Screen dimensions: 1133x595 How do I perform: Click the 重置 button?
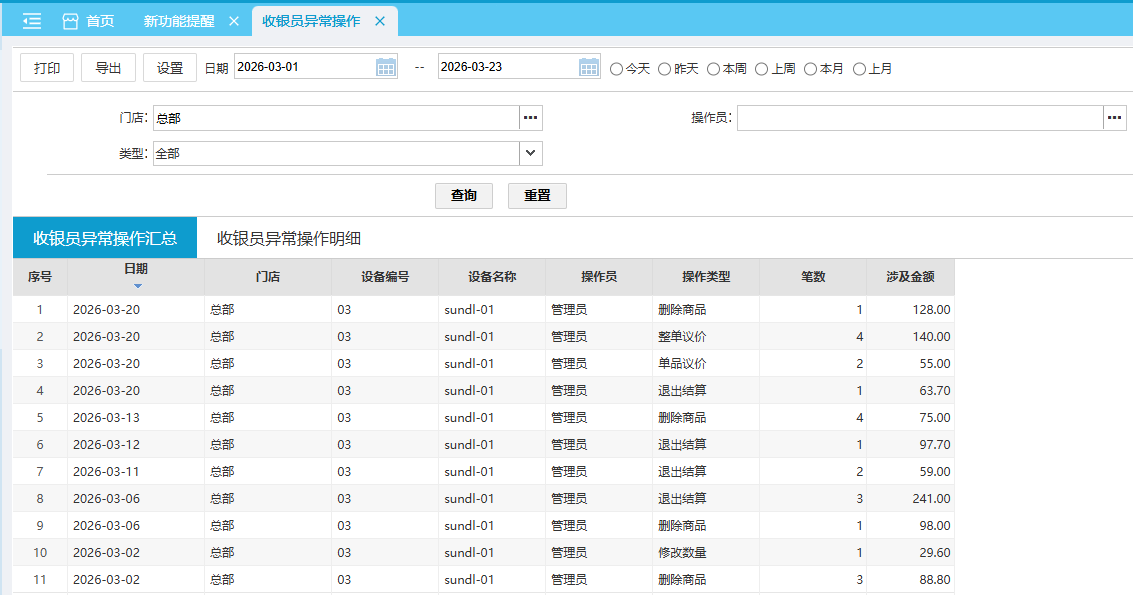tap(537, 195)
